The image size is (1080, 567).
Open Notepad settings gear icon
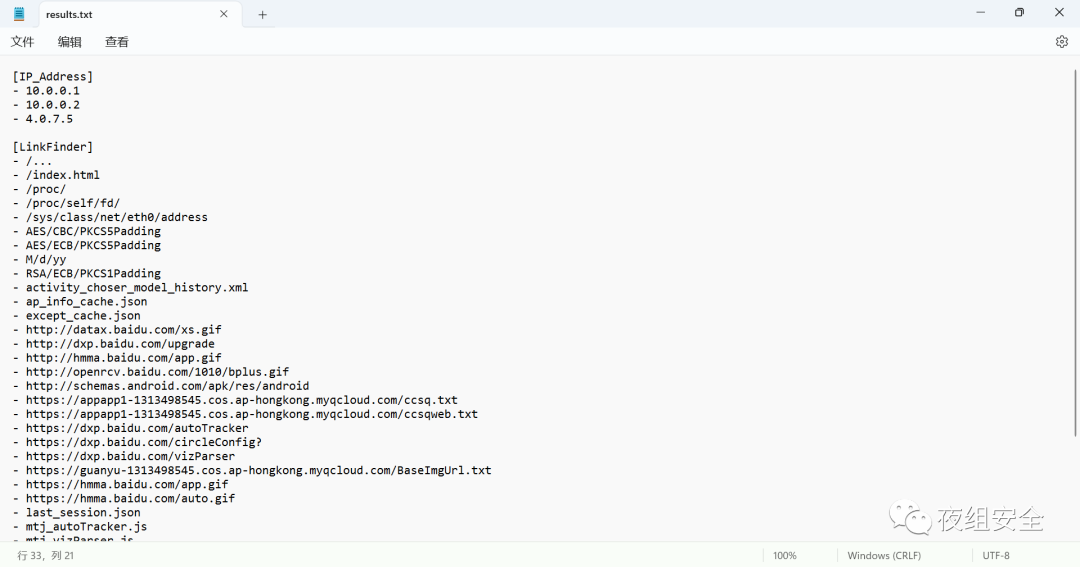(1061, 42)
